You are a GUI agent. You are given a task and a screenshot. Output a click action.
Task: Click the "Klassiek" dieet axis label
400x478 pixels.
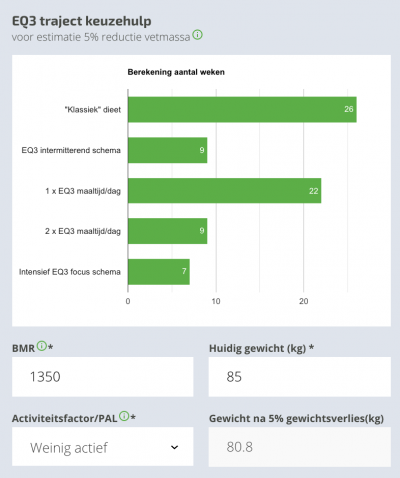[x=93, y=110]
